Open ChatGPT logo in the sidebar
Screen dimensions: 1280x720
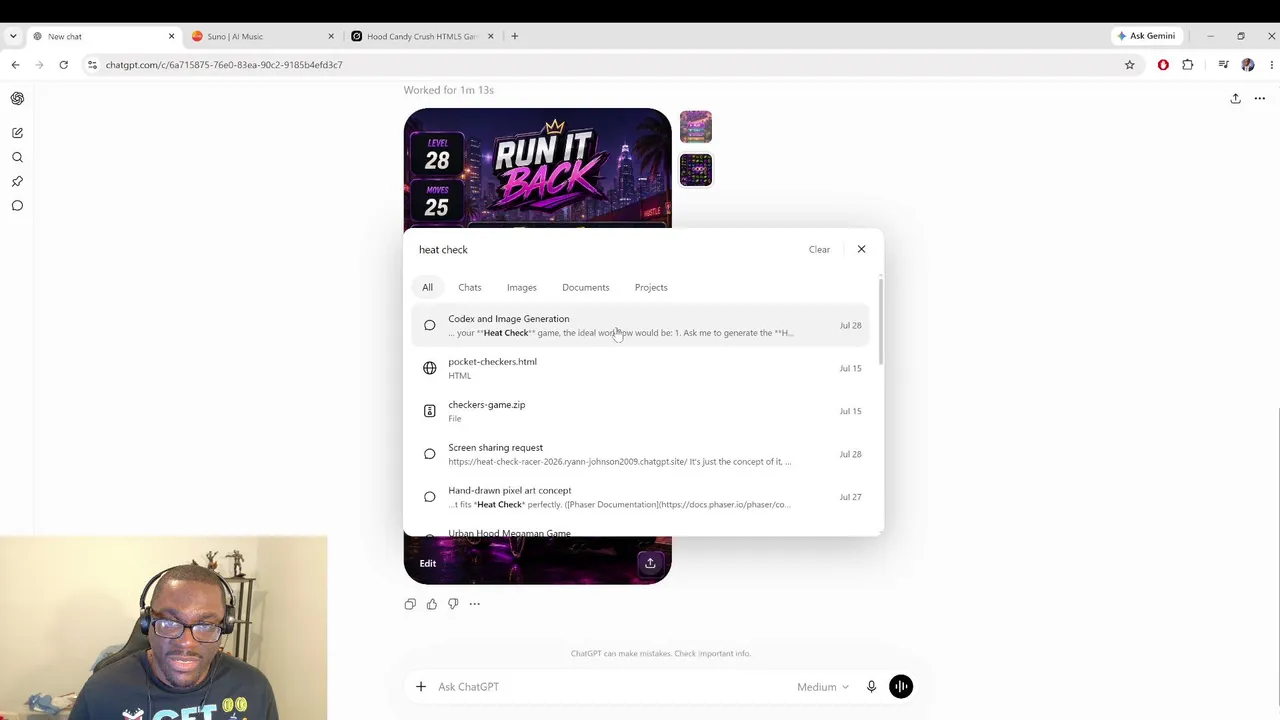pyautogui.click(x=17, y=98)
